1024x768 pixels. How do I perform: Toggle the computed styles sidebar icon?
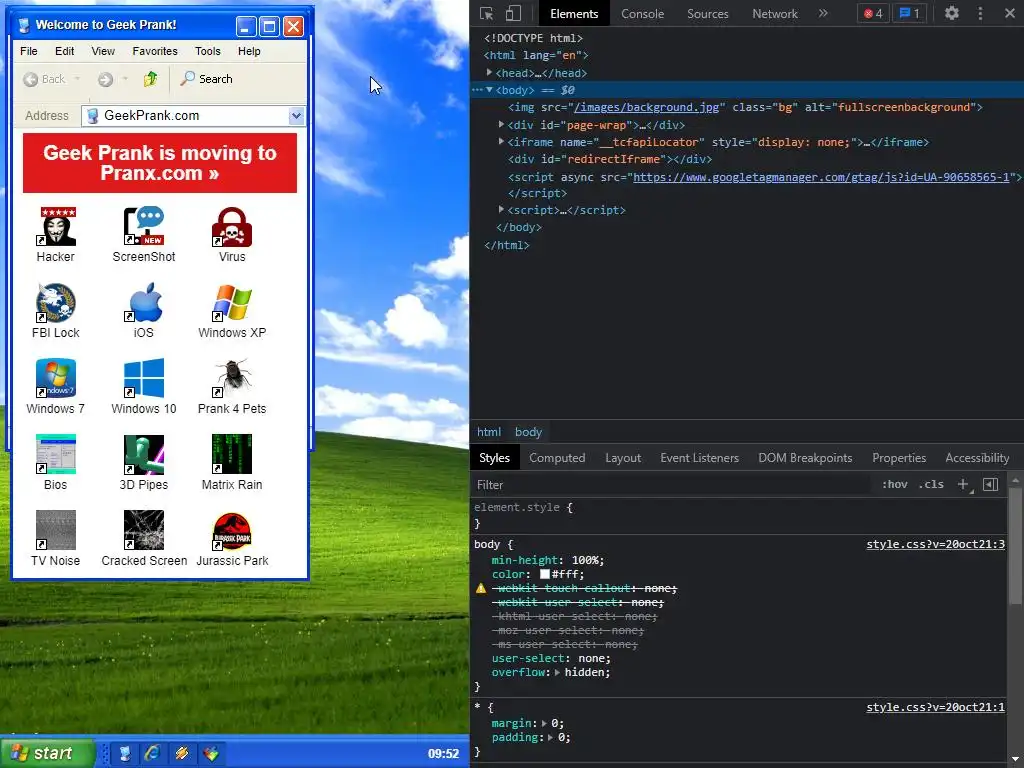point(991,485)
